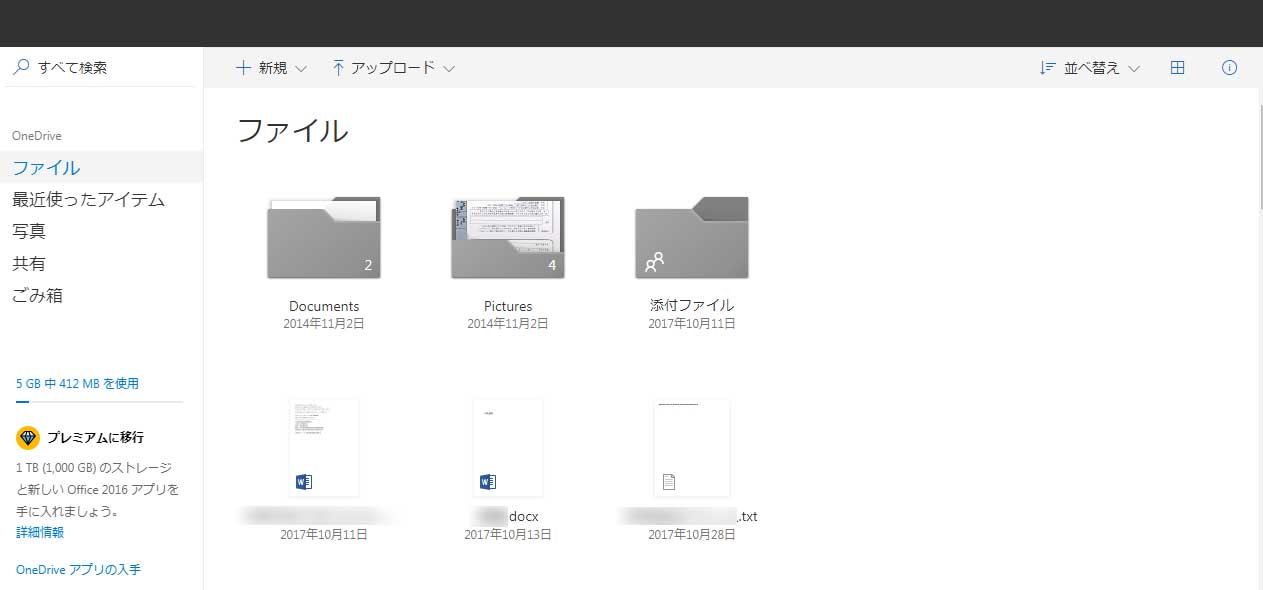Image resolution: width=1263 pixels, height=590 pixels.
Task: Open the Pictures folder
Action: 508,238
